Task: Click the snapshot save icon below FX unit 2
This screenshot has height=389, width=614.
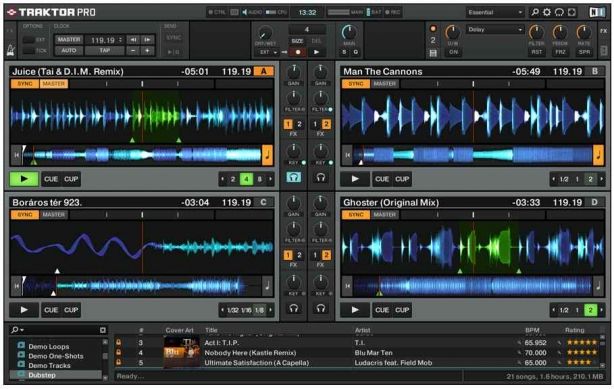Action: pyautogui.click(x=433, y=52)
